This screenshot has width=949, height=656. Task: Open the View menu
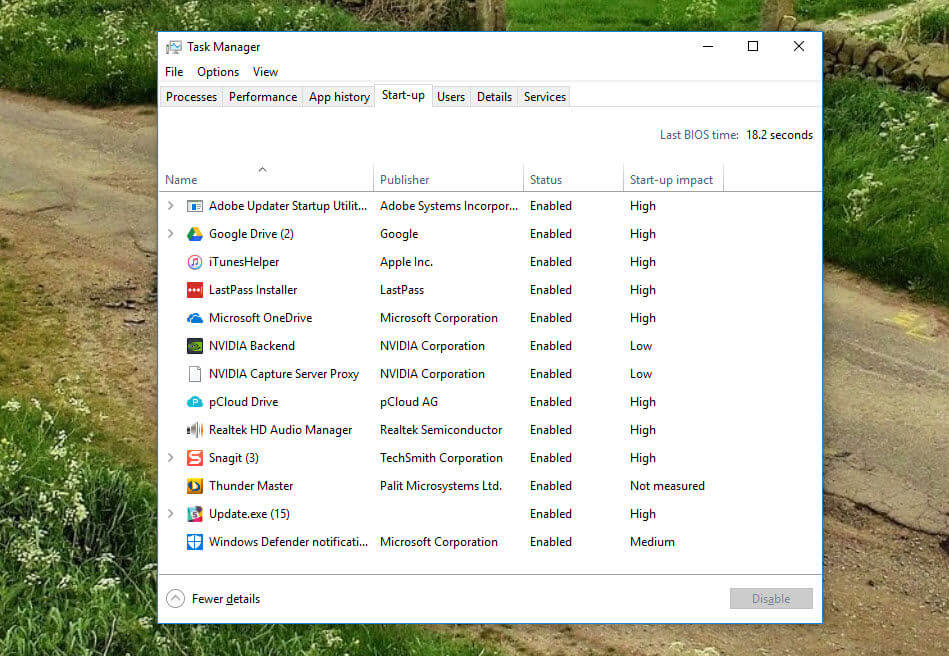(265, 71)
